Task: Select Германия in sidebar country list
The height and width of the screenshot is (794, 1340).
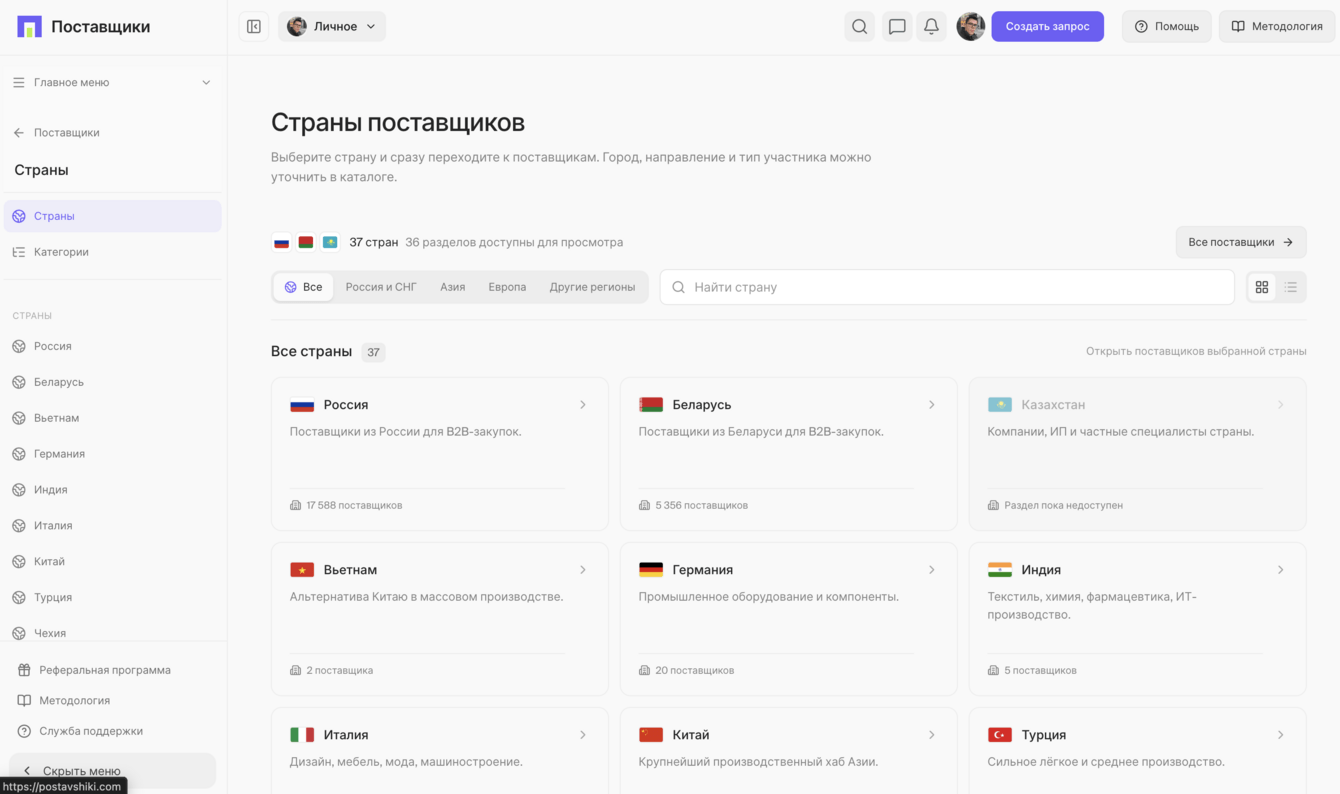Action: click(x=113, y=454)
